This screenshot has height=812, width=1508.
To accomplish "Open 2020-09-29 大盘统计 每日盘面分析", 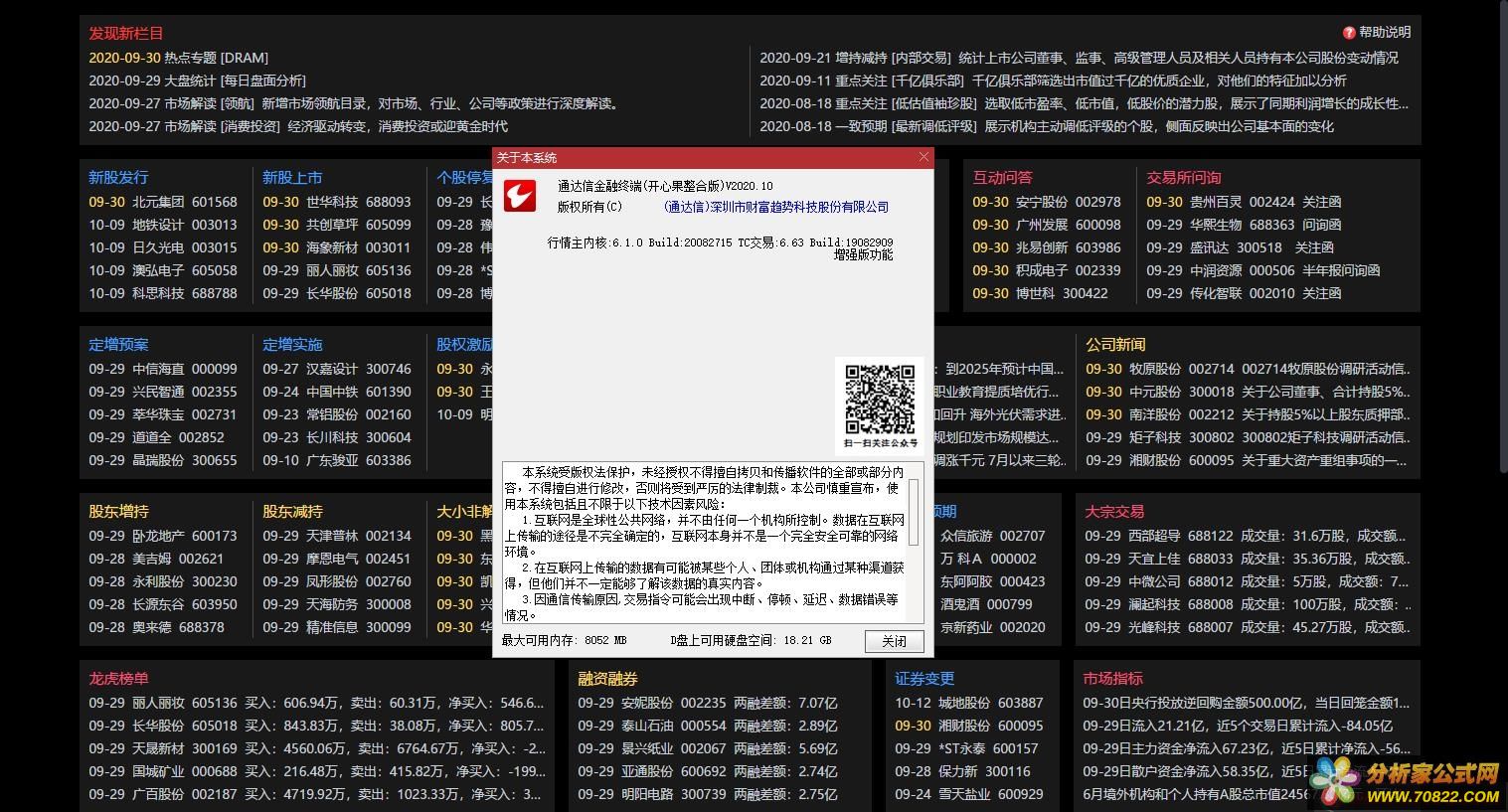I will pyautogui.click(x=197, y=81).
